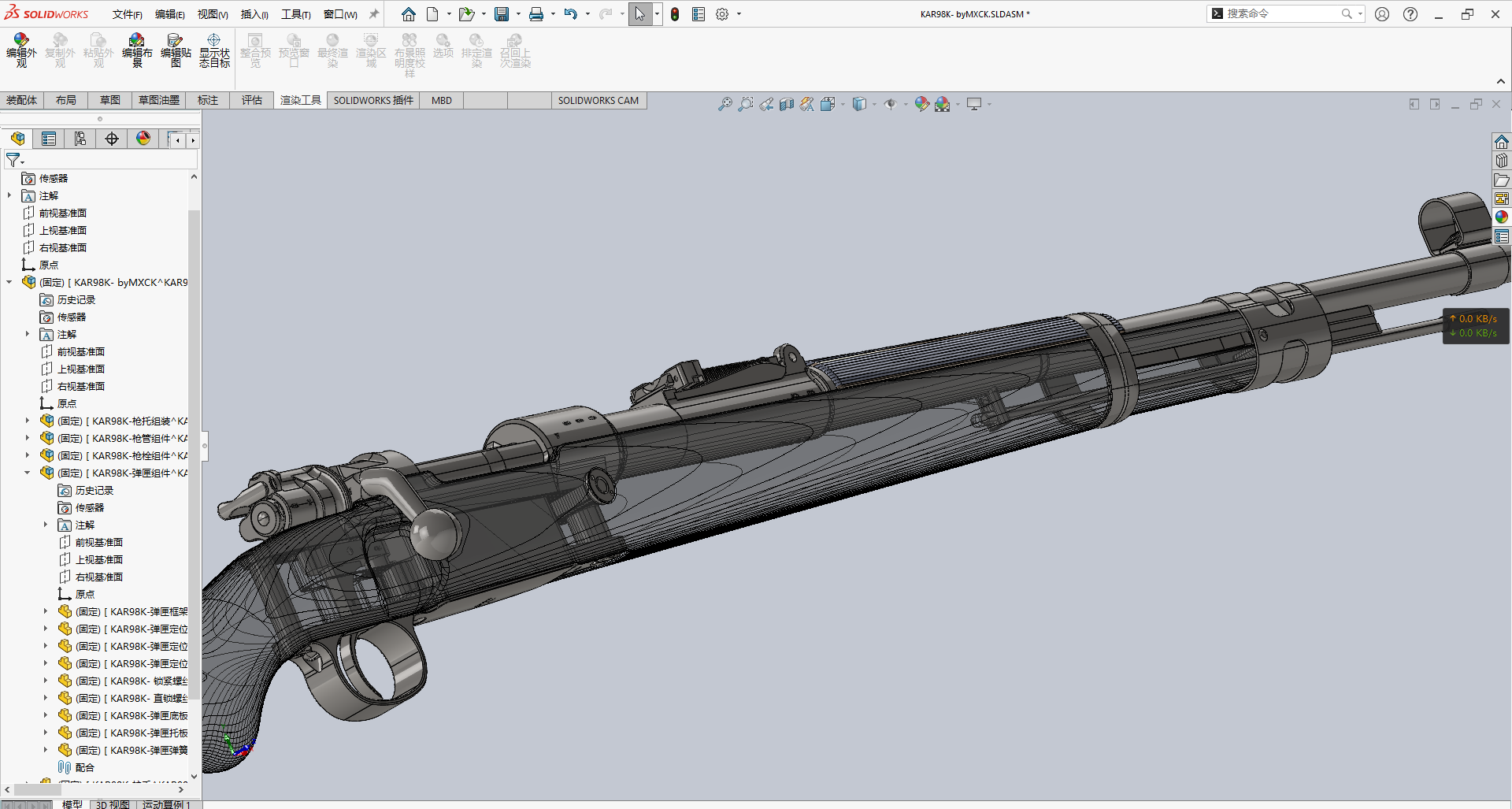Open the File Properties list icon
The image size is (1512, 809).
[x=699, y=14]
